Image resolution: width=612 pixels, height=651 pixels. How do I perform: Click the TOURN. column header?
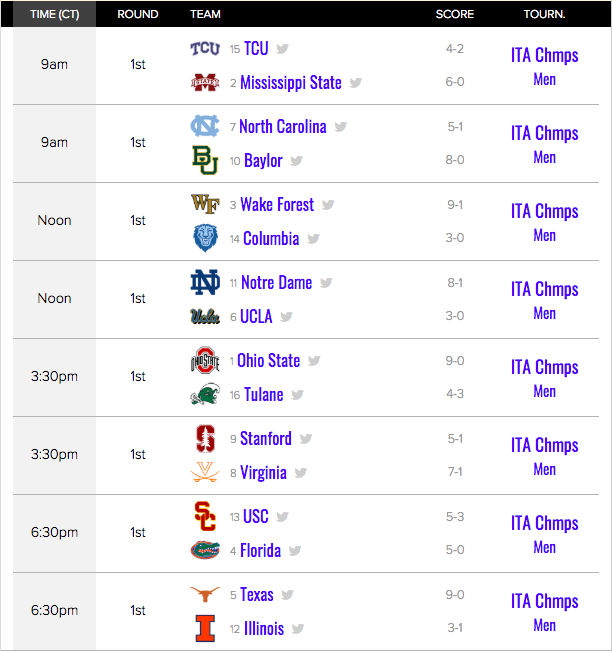point(544,14)
